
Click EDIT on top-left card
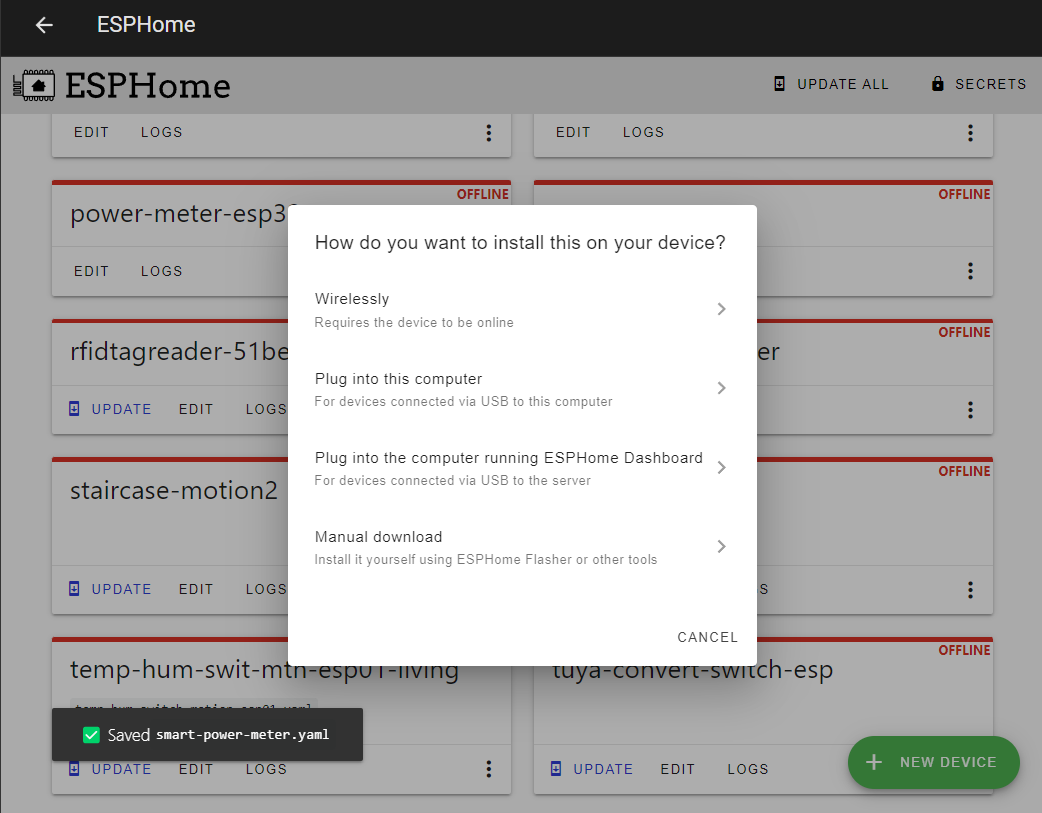[x=91, y=132]
